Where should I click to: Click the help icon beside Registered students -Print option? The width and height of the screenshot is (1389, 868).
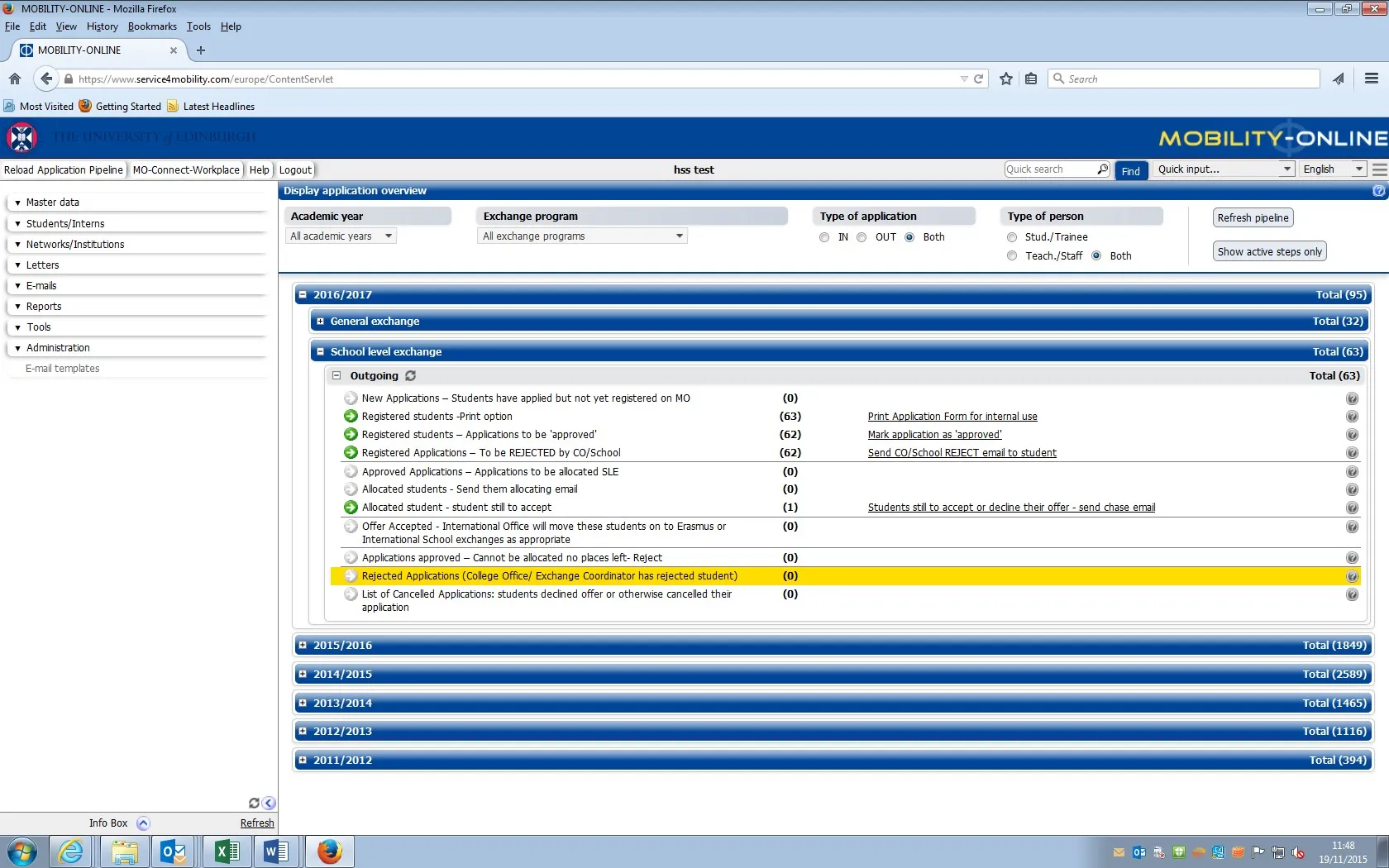click(x=1352, y=417)
